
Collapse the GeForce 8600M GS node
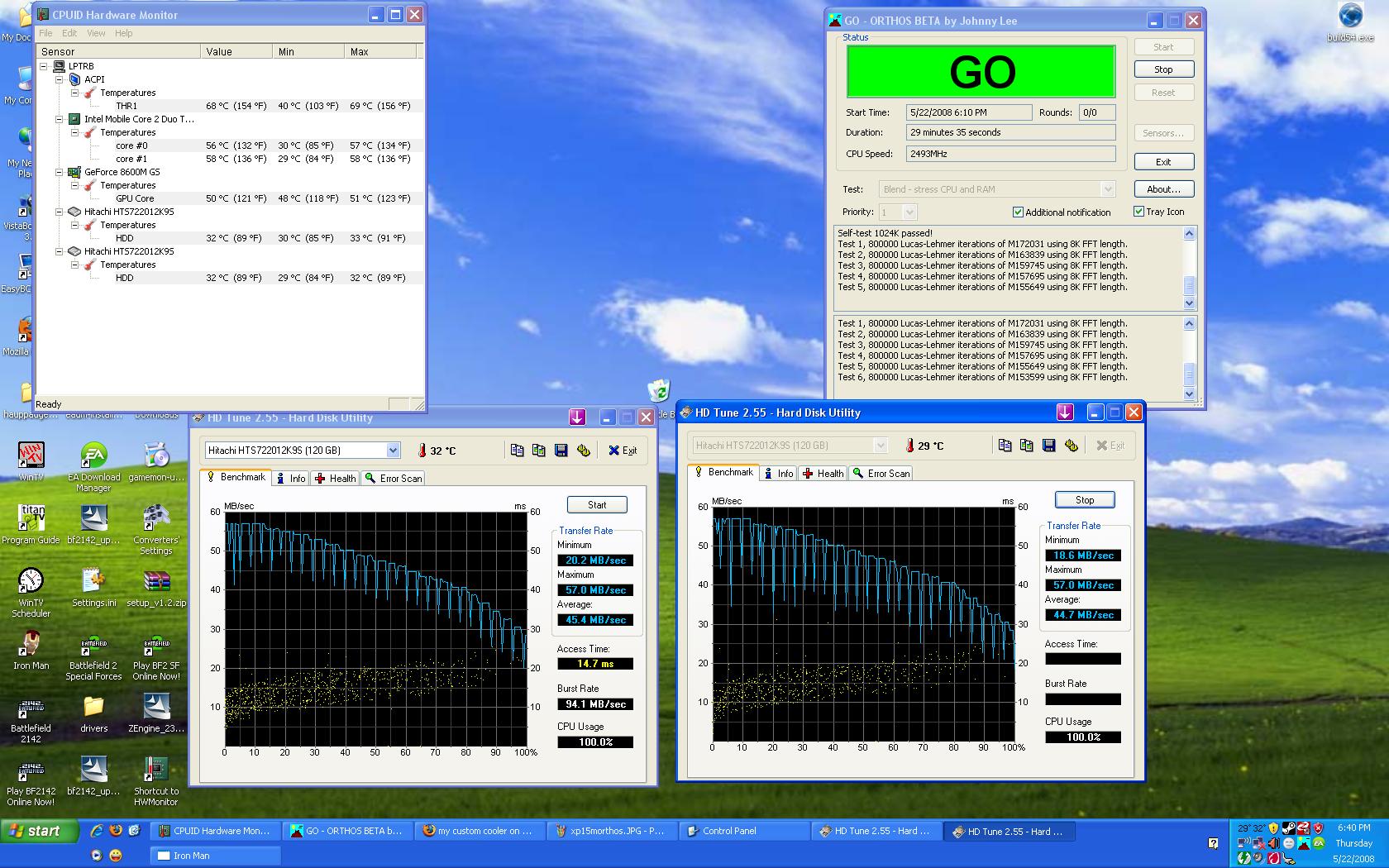point(60,172)
